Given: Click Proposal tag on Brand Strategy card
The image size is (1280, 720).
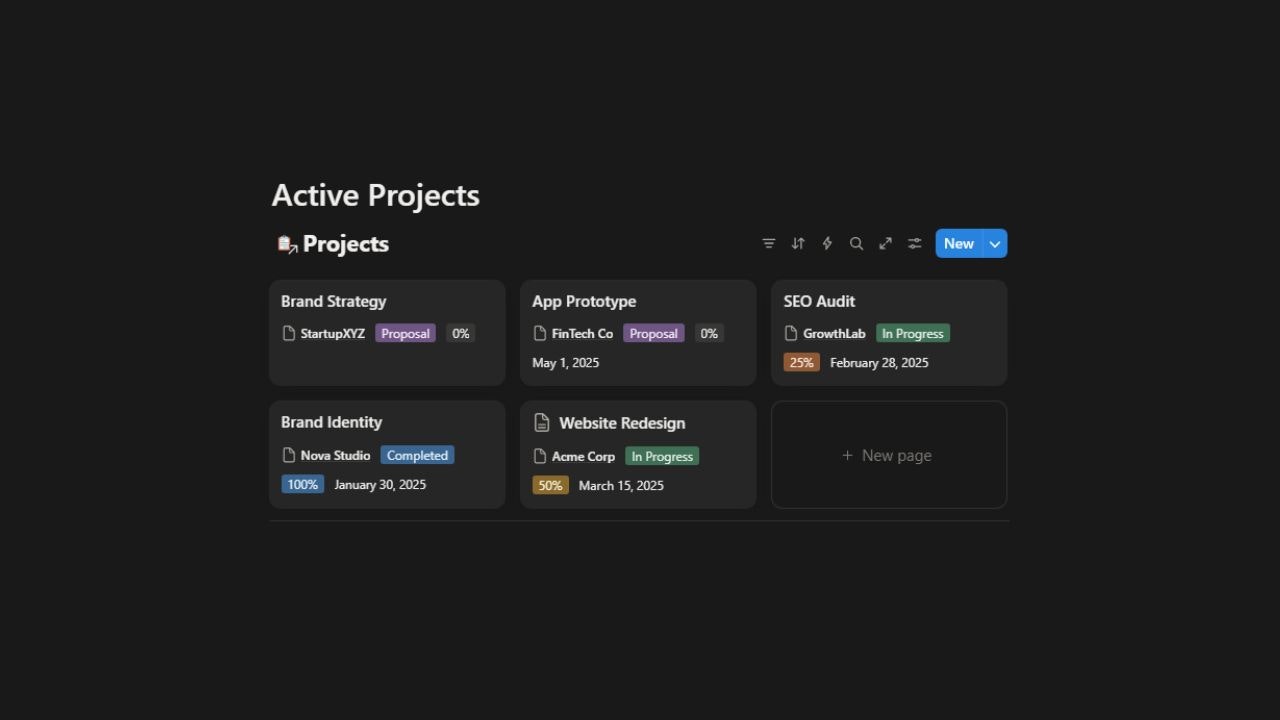Looking at the screenshot, I should point(405,334).
